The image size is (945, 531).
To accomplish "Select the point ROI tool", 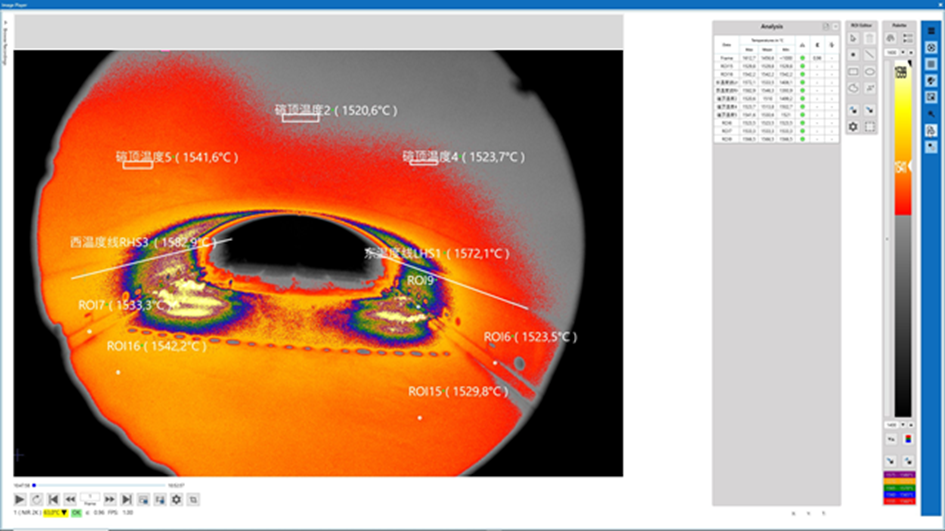I will 853,55.
